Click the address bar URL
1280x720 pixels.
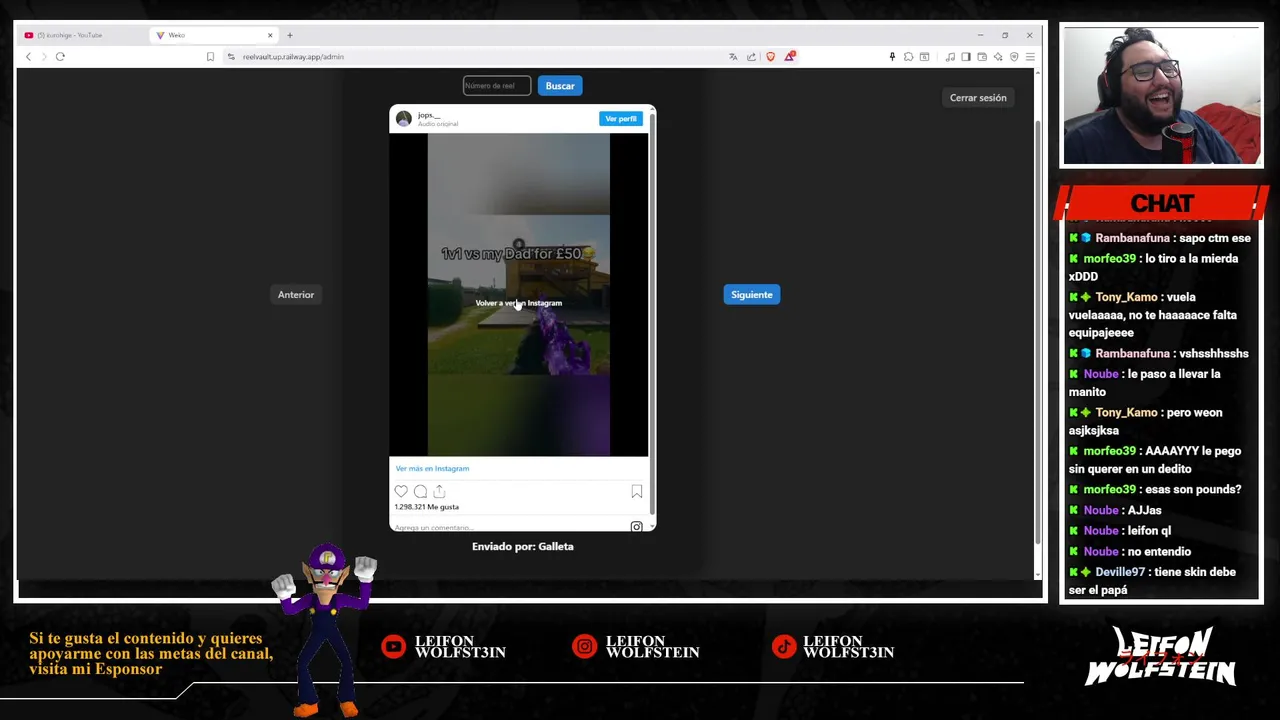pos(293,57)
